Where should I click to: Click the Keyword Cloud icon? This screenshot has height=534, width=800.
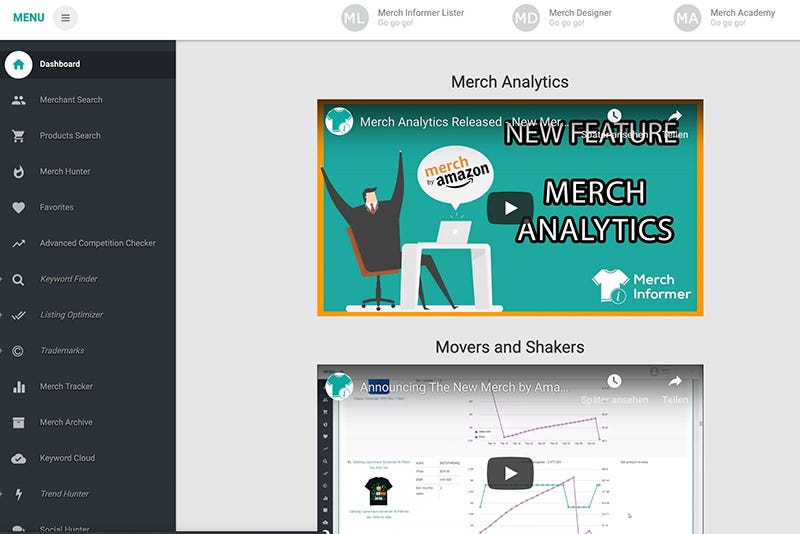18,459
